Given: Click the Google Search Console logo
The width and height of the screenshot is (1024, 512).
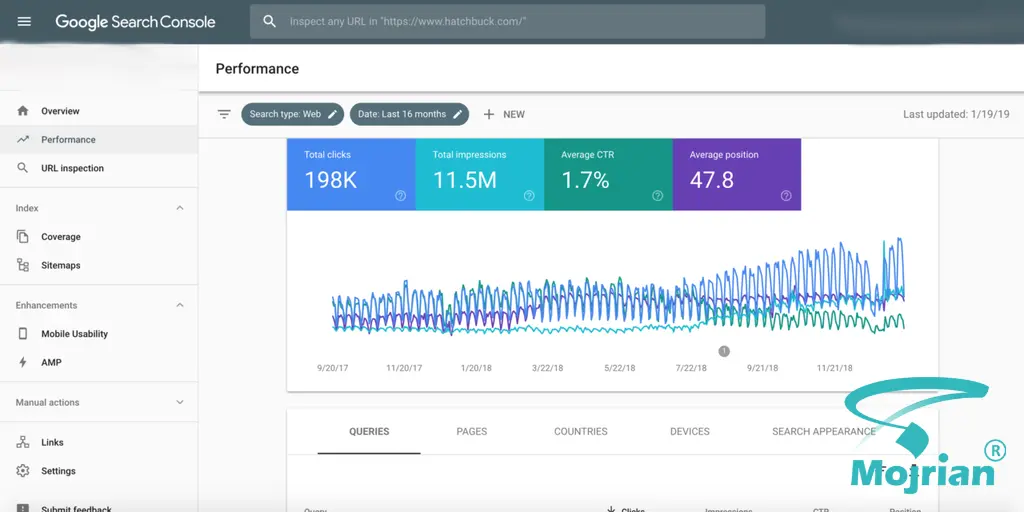Looking at the screenshot, I should tap(135, 22).
